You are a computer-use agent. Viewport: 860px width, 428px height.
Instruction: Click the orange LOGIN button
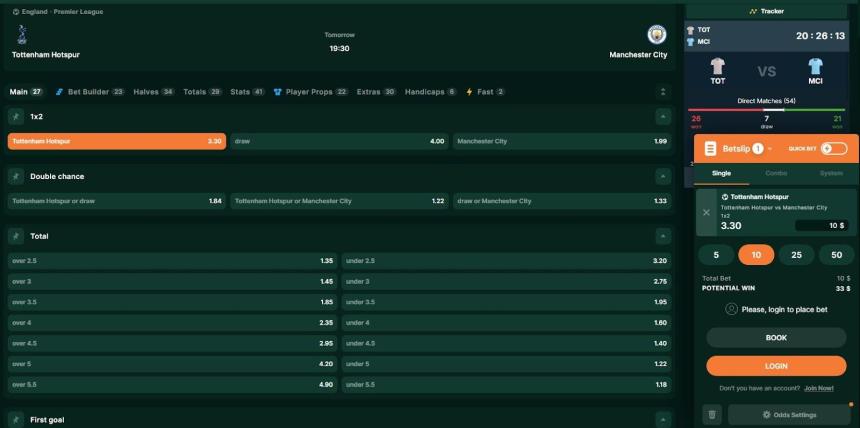[x=776, y=366]
